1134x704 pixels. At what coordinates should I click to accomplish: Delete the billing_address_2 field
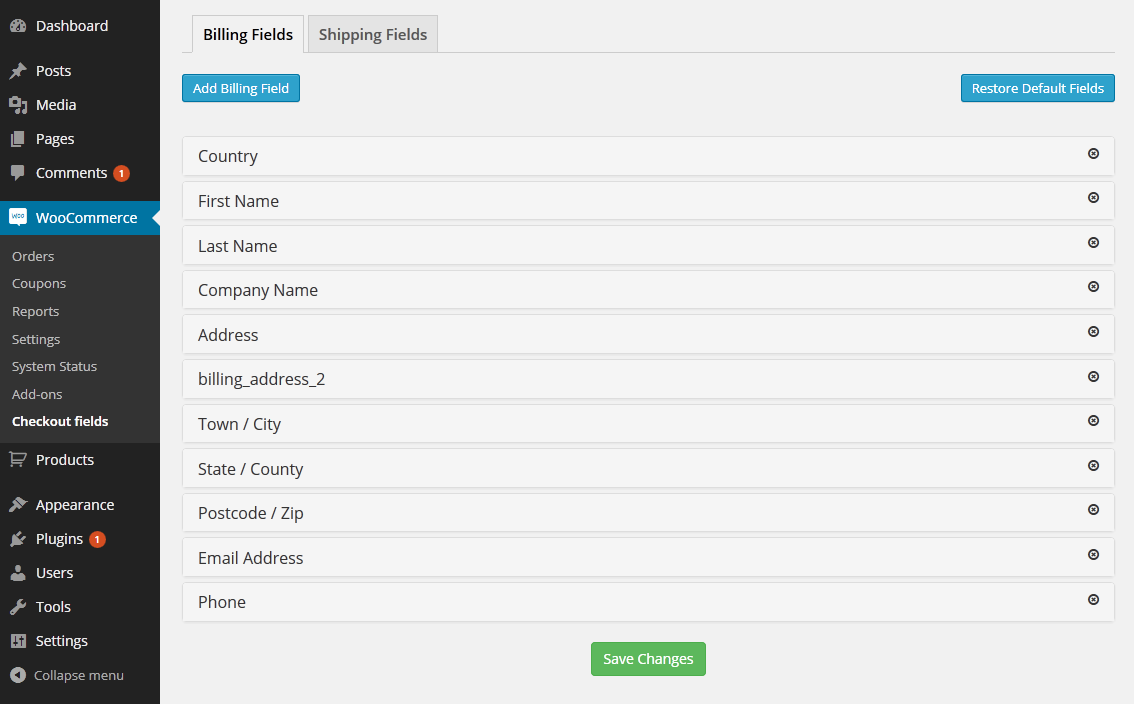pyautogui.click(x=1093, y=376)
